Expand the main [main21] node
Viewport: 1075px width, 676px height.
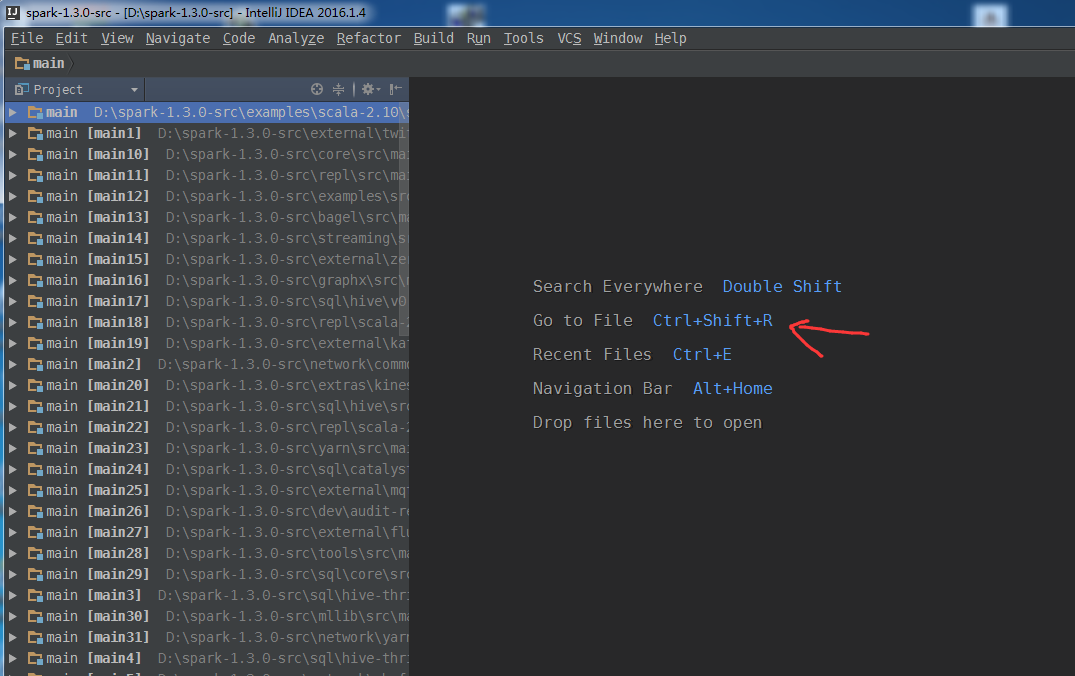(12, 407)
